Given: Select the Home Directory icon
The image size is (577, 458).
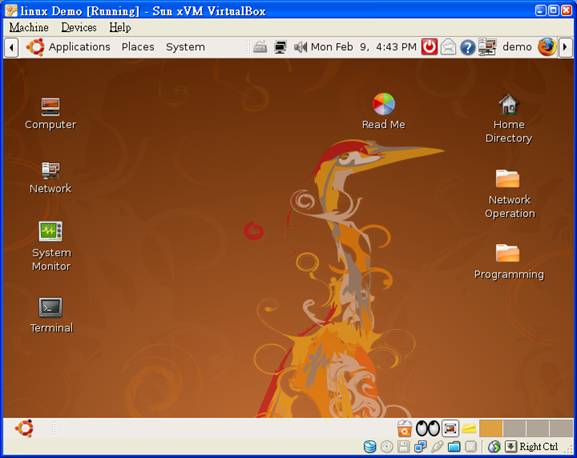Looking at the screenshot, I should (x=509, y=118).
